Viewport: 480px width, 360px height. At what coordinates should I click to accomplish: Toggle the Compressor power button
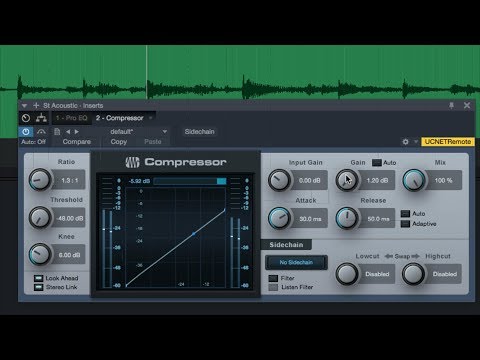26,132
